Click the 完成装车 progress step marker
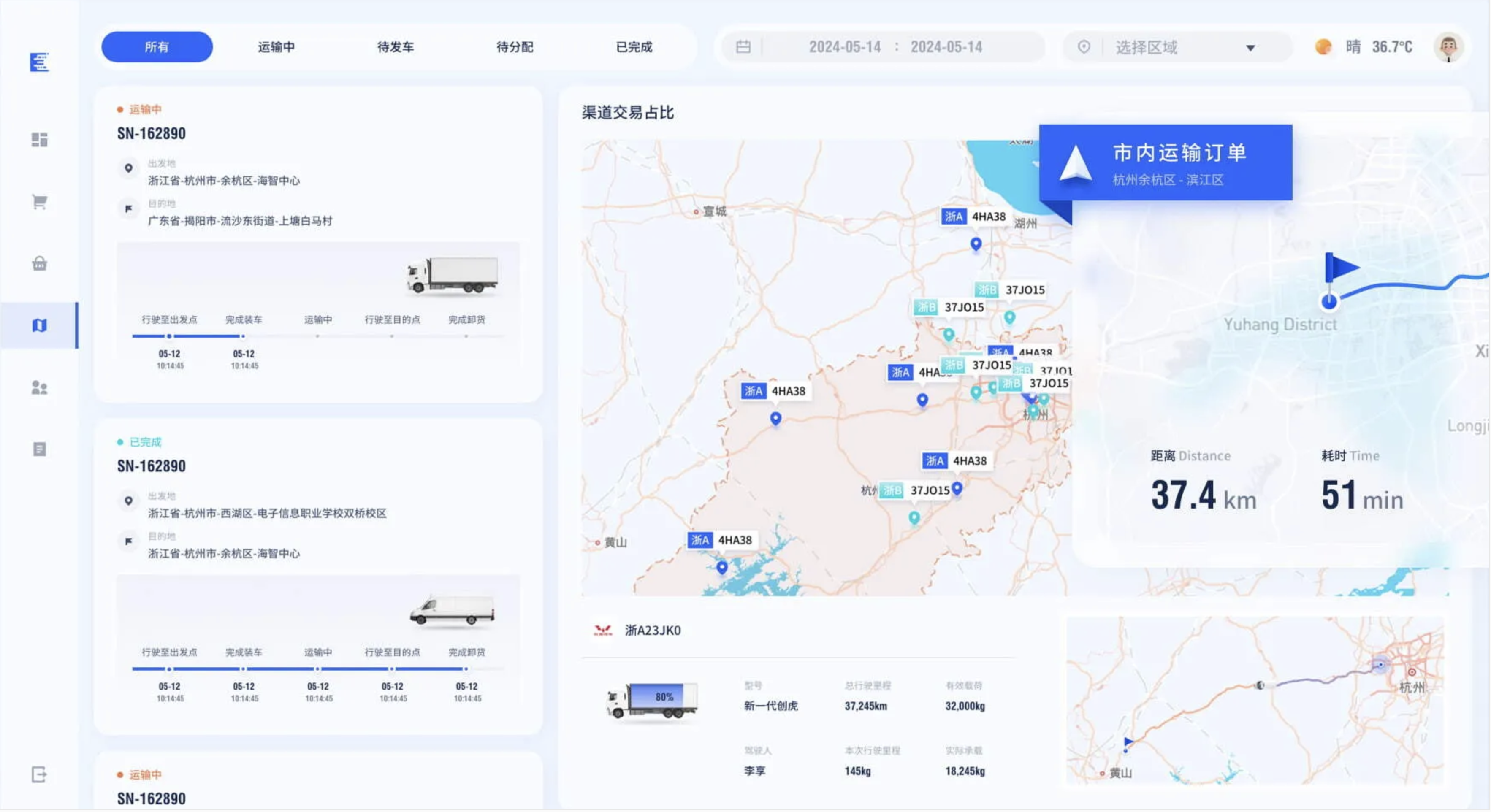This screenshot has width=1491, height=812. click(243, 336)
